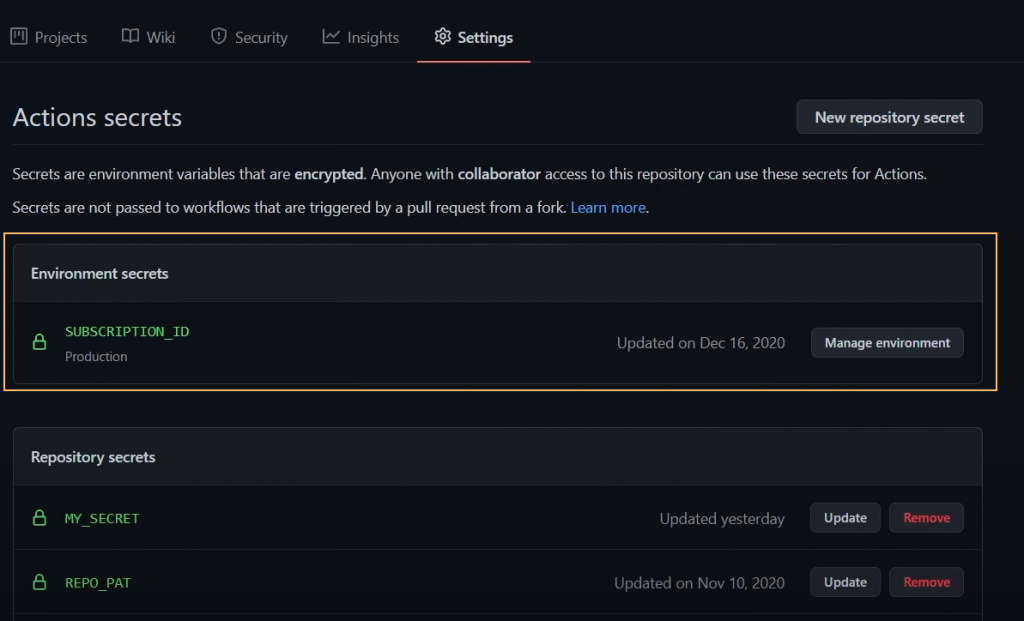1024x621 pixels.
Task: Update the MY_SECRET secret
Action: coord(845,518)
